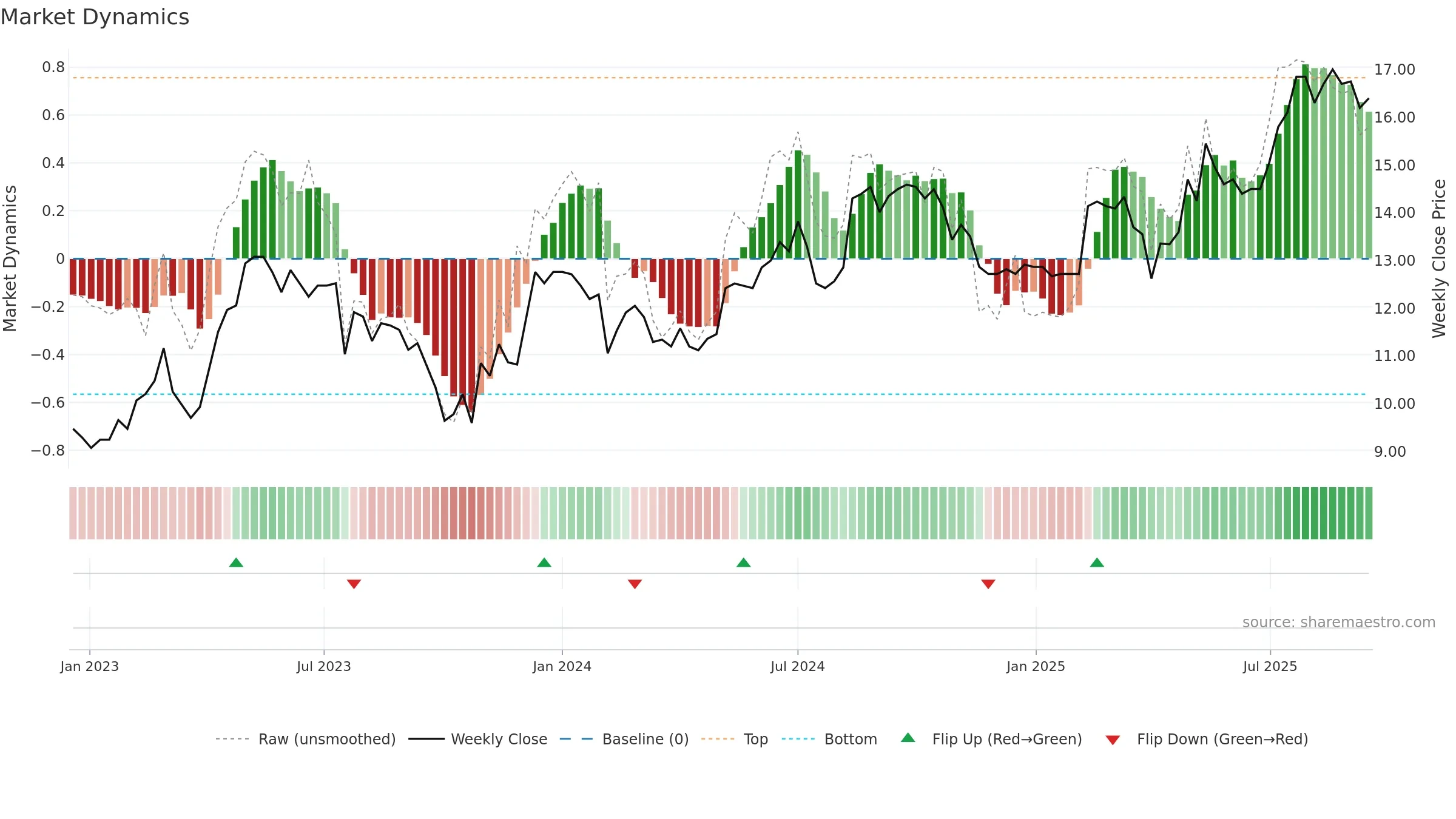Image resolution: width=1456 pixels, height=819 pixels.
Task: Click the Market Dynamics vertical axis title
Action: coord(10,258)
